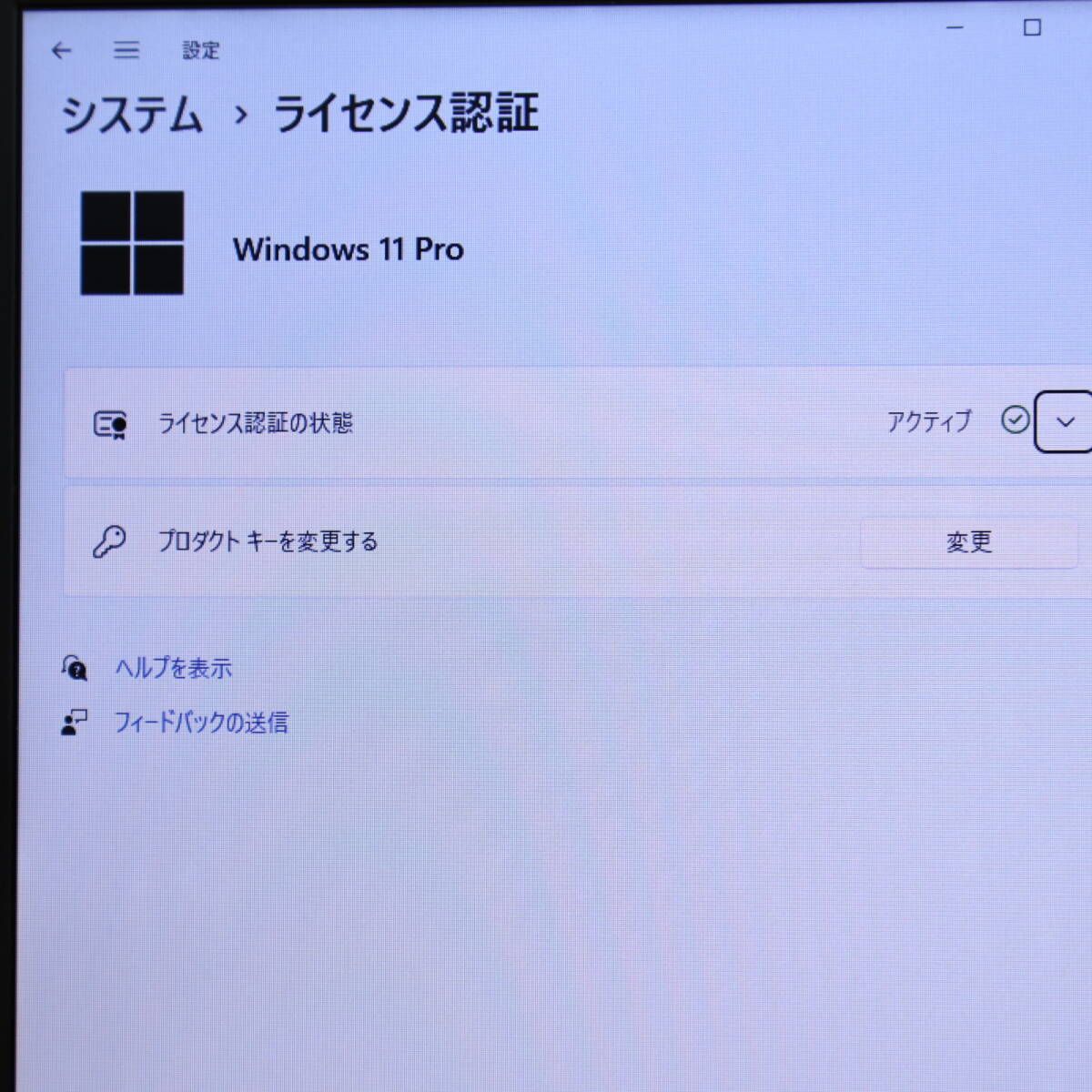
Task: Minimize the Settings window
Action: tap(955, 28)
